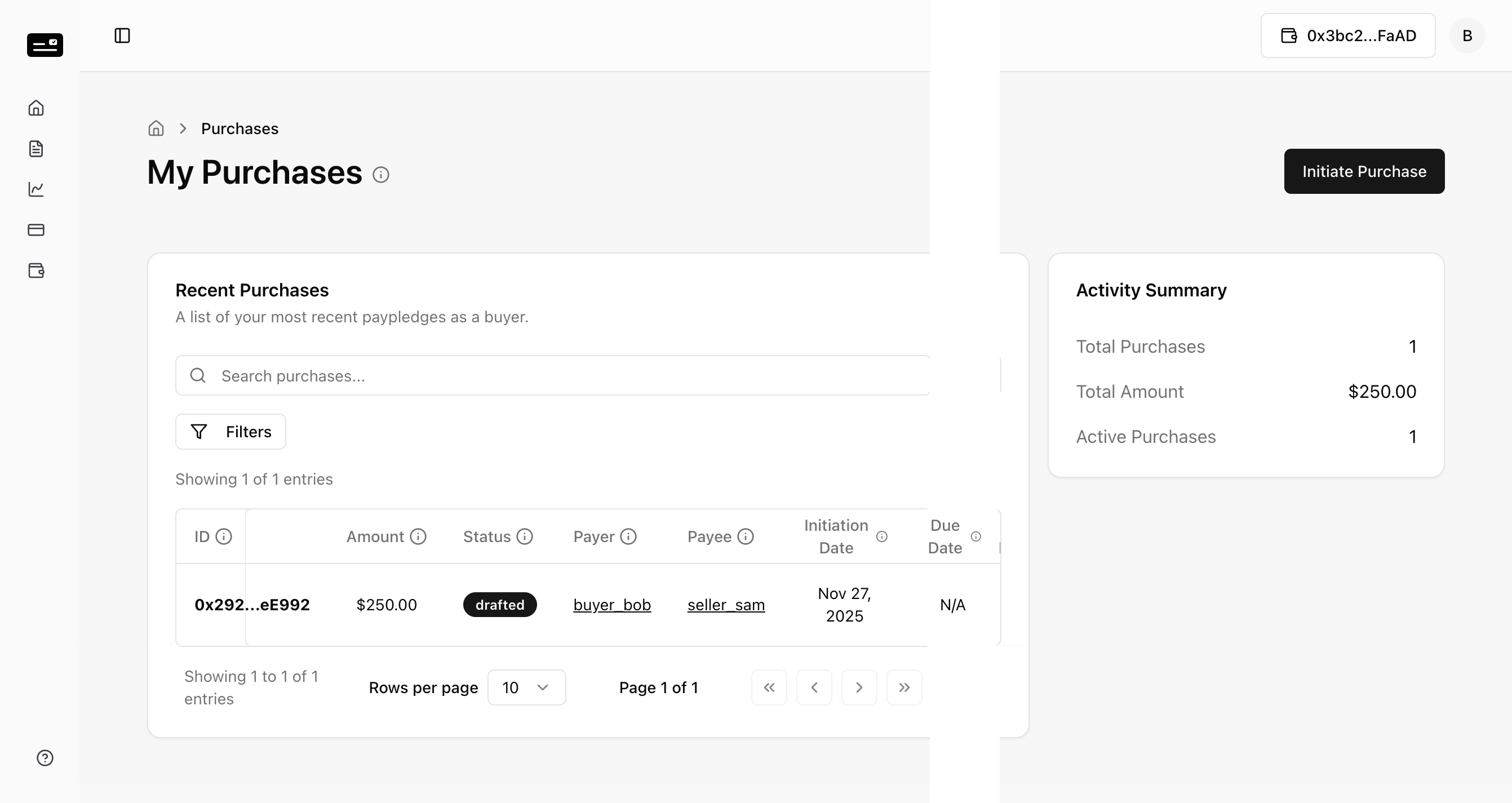Go to the last page

pyautogui.click(x=904, y=687)
